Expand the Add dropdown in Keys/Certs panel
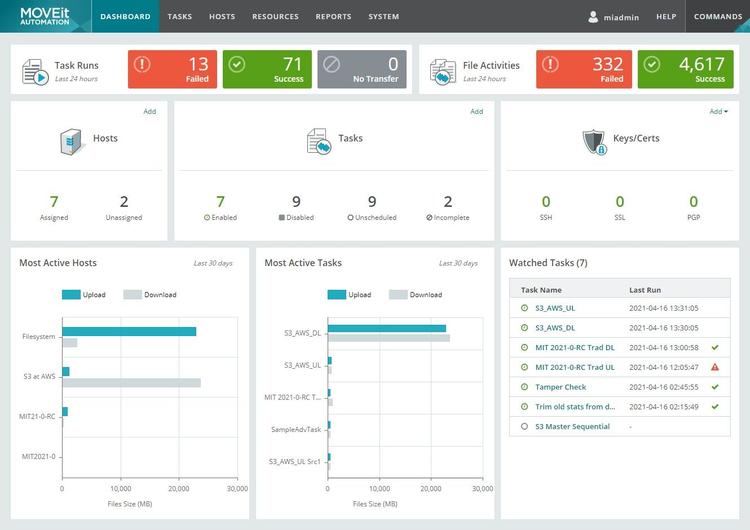 [718, 111]
